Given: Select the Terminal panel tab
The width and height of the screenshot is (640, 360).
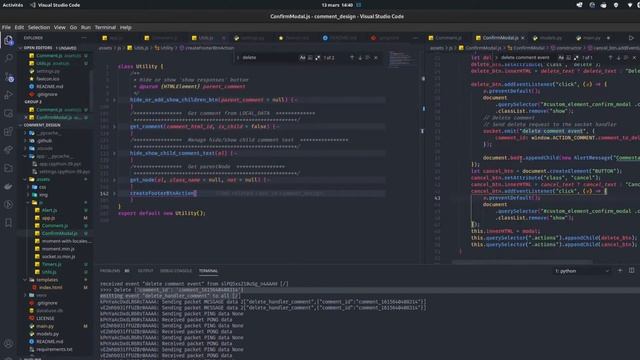Looking at the screenshot, I should click(x=208, y=271).
